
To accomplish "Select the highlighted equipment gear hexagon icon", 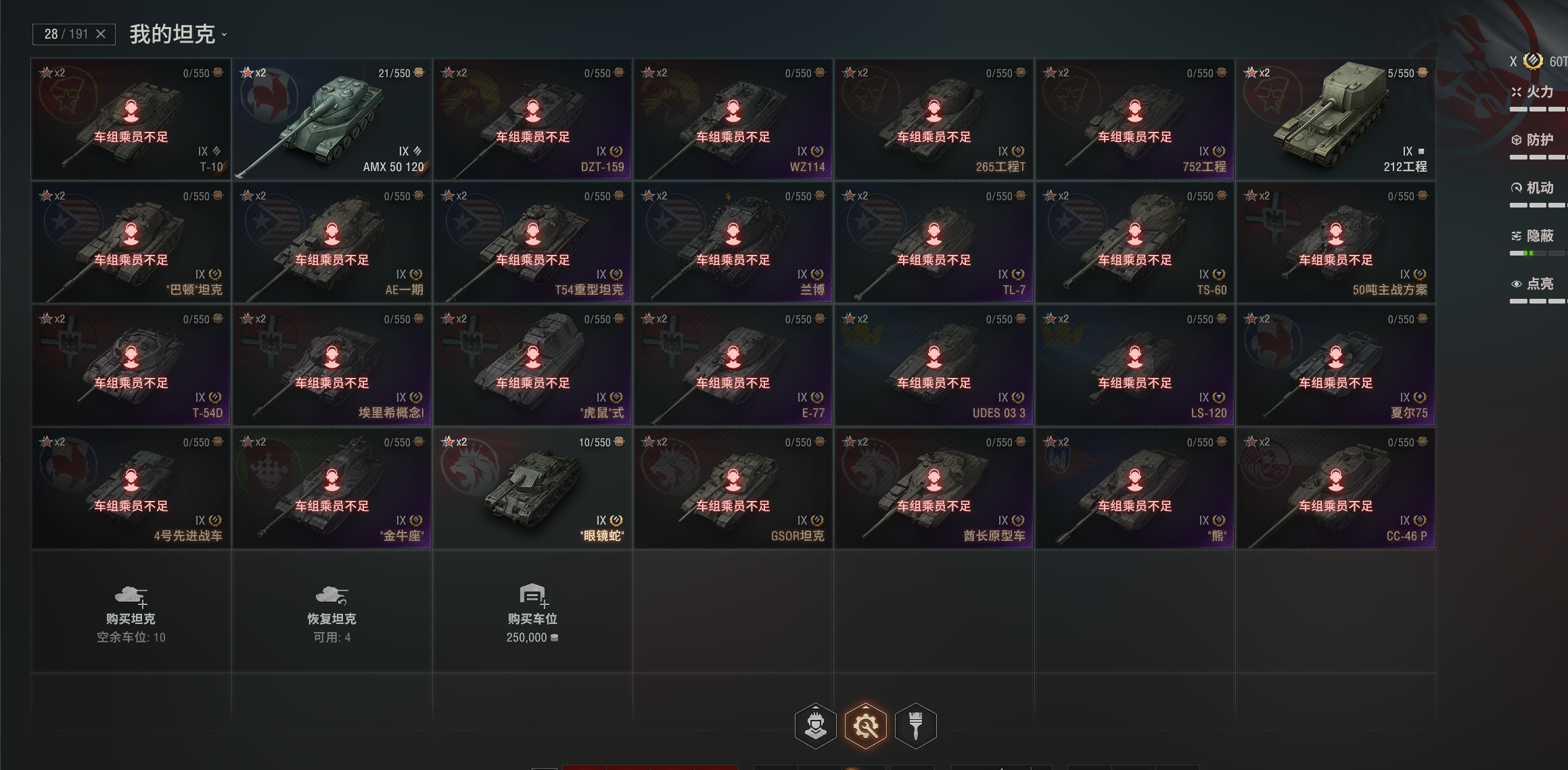I will (x=866, y=726).
